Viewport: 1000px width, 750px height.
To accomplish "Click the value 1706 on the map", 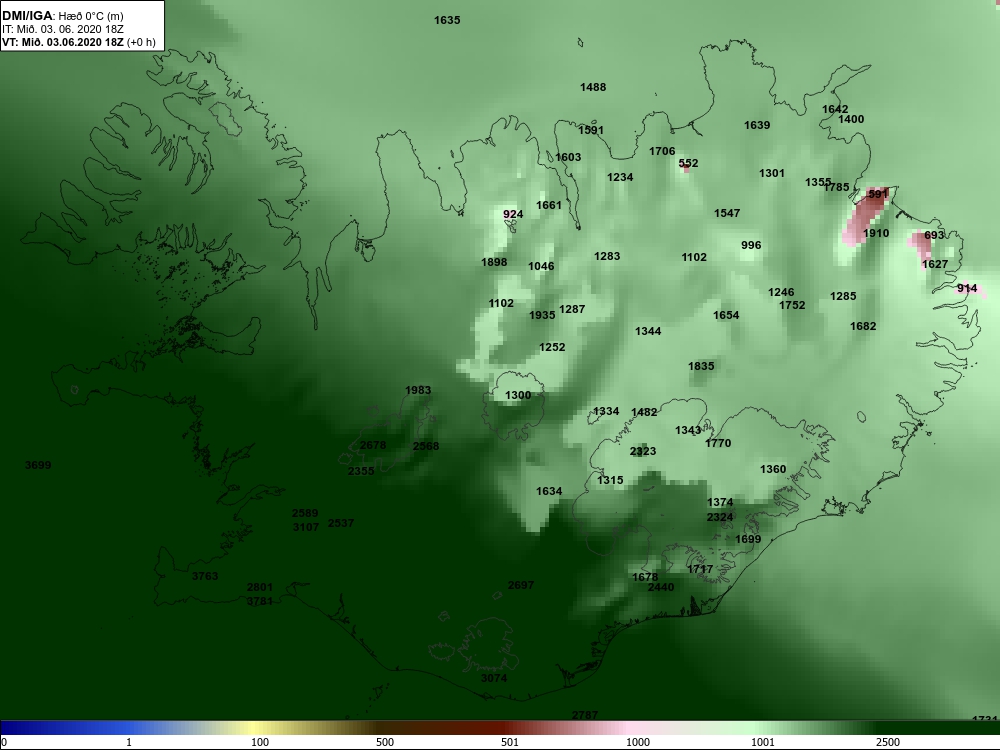I will pyautogui.click(x=662, y=151).
